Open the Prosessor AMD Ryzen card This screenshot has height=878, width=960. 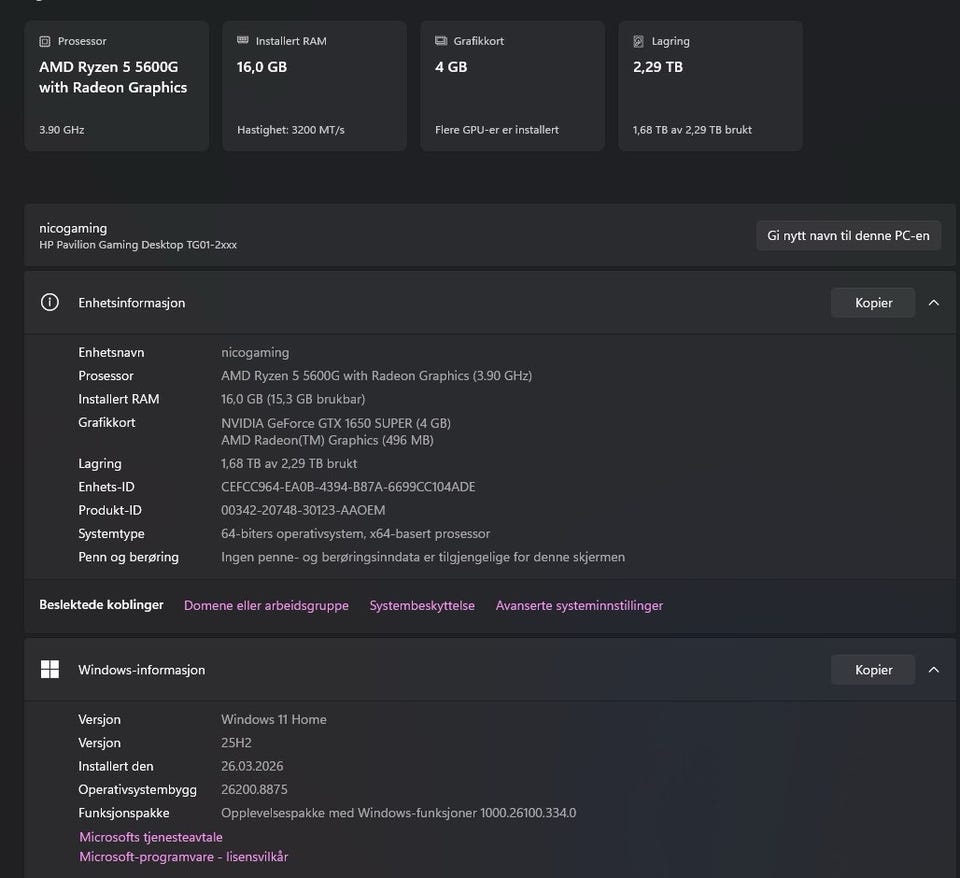coord(117,86)
